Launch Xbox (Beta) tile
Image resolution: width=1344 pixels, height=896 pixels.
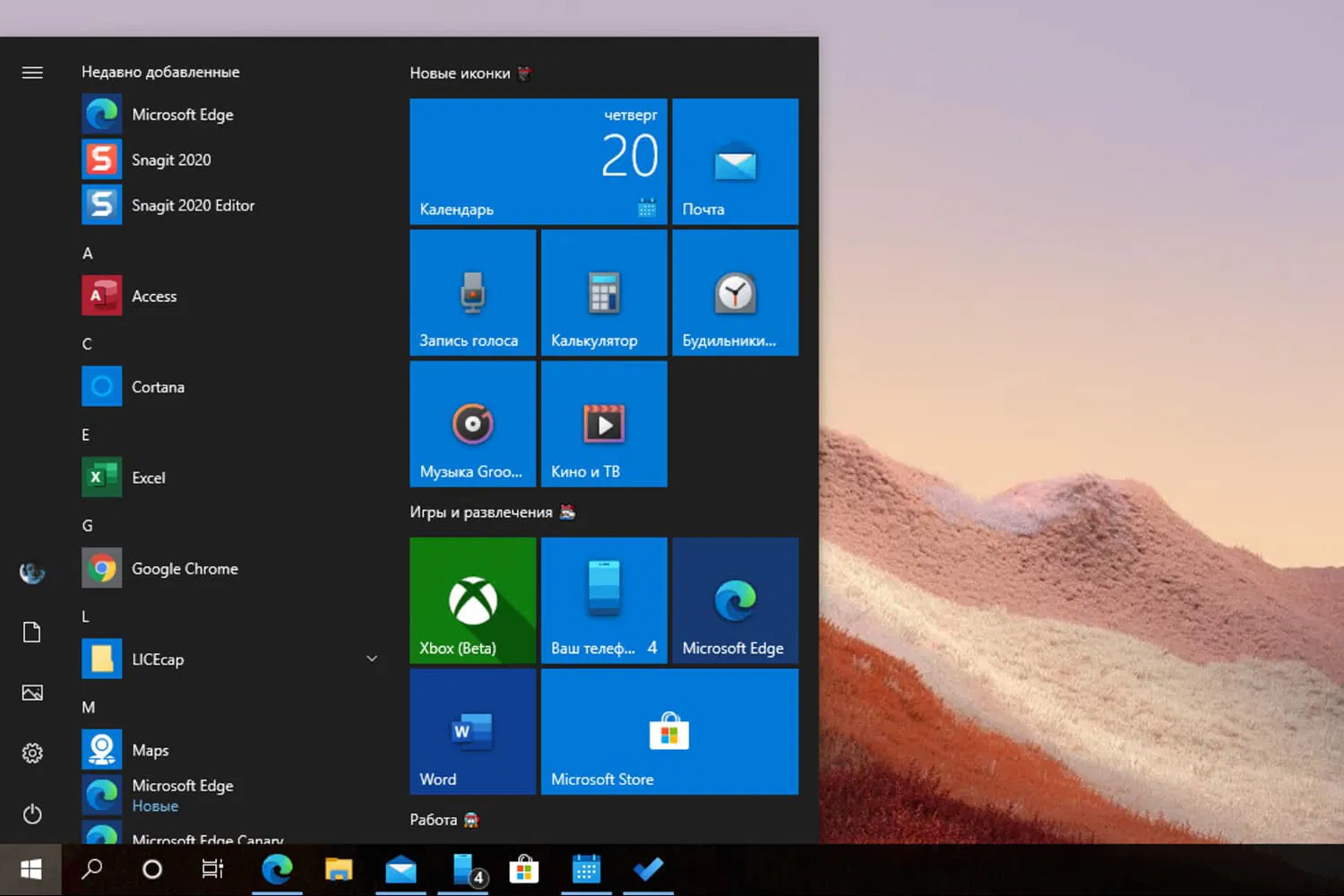(472, 600)
